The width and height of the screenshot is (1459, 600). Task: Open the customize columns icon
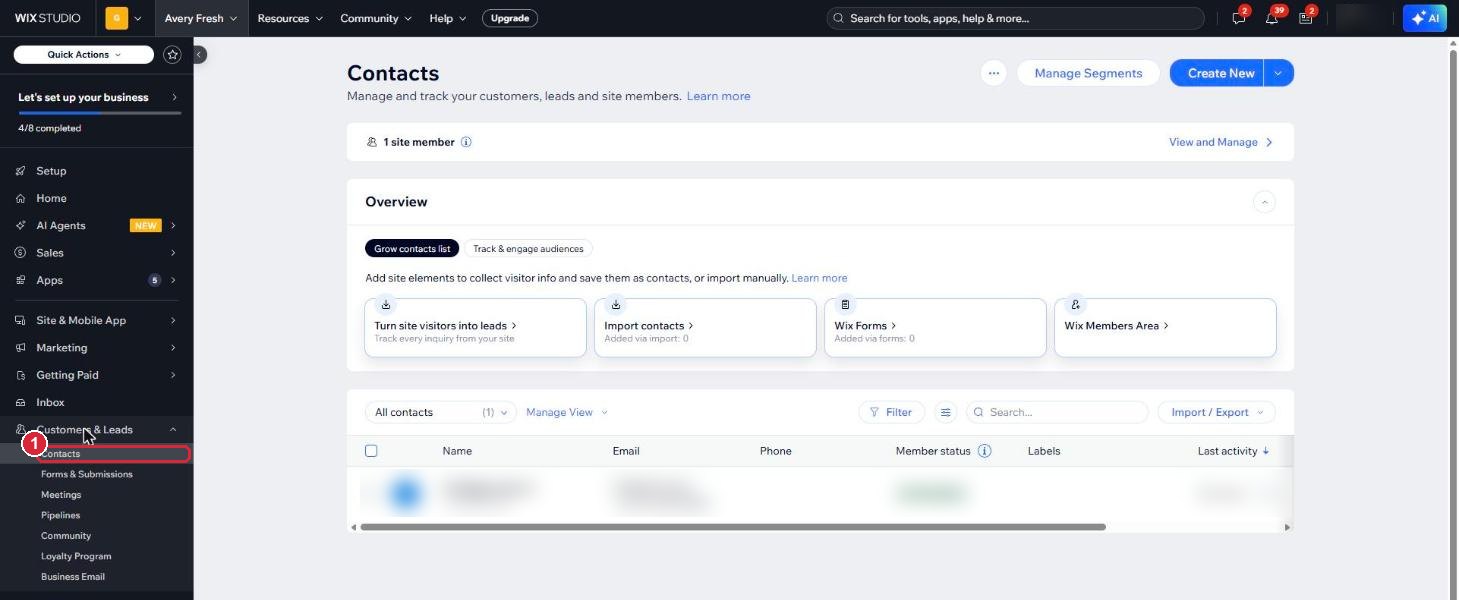[945, 412]
